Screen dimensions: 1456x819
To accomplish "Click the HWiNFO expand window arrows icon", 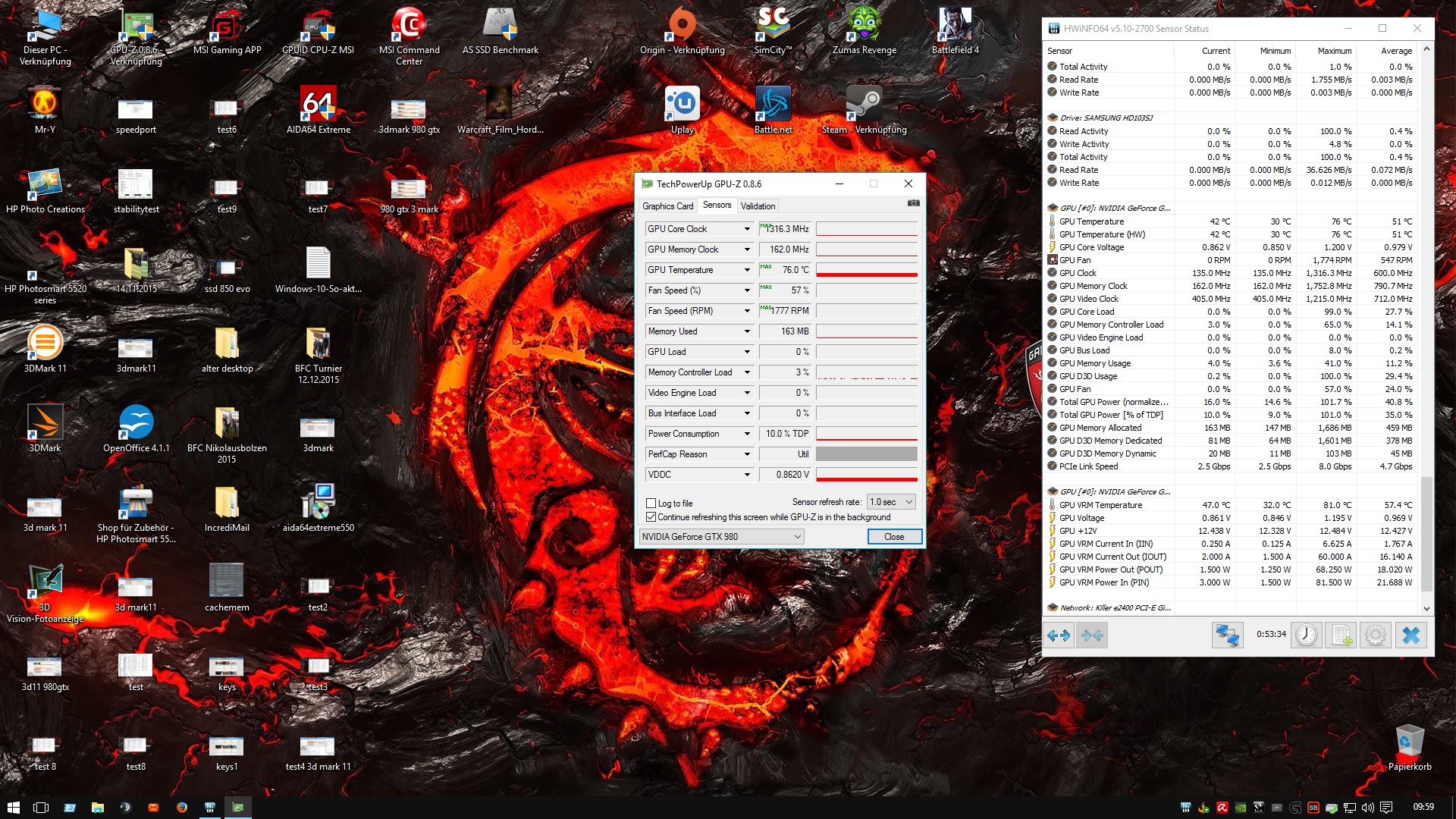I will (1059, 635).
